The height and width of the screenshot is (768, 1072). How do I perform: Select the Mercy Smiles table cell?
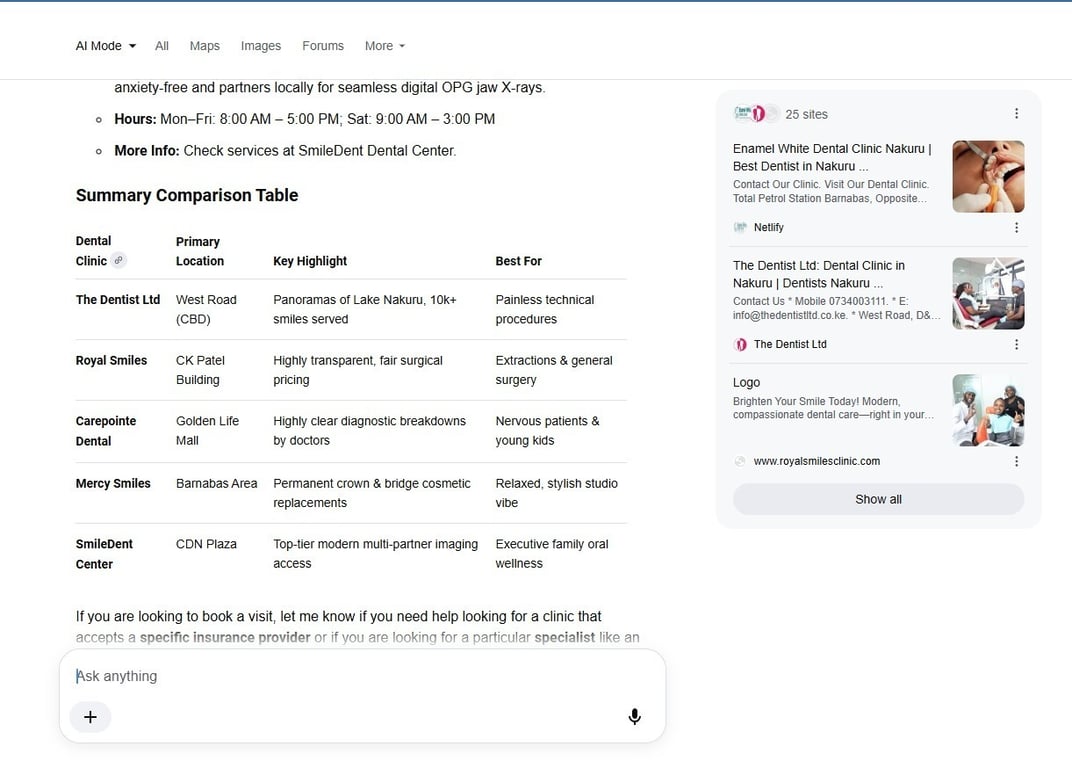tap(113, 484)
